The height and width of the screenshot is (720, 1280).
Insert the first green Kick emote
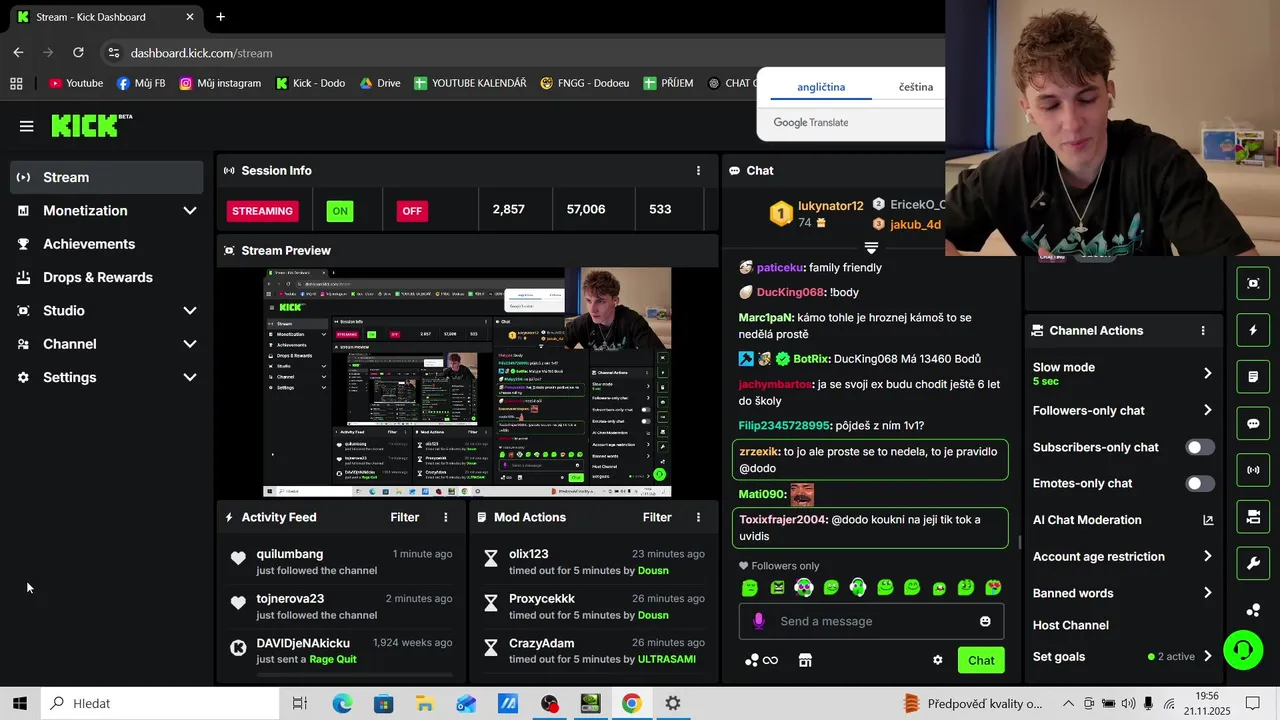click(750, 588)
